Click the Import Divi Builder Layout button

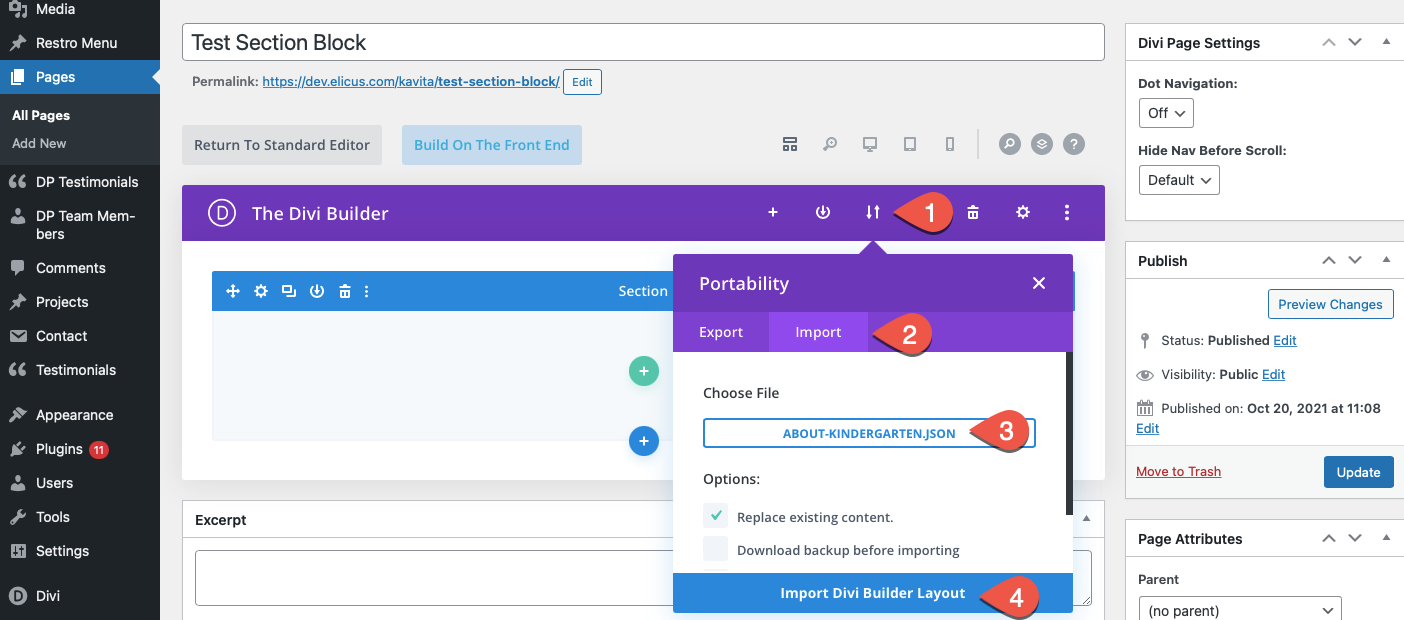click(872, 592)
